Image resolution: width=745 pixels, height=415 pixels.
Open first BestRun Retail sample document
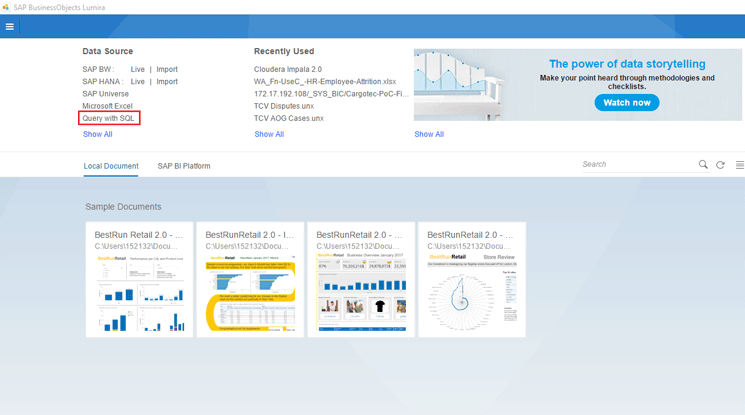click(x=139, y=280)
